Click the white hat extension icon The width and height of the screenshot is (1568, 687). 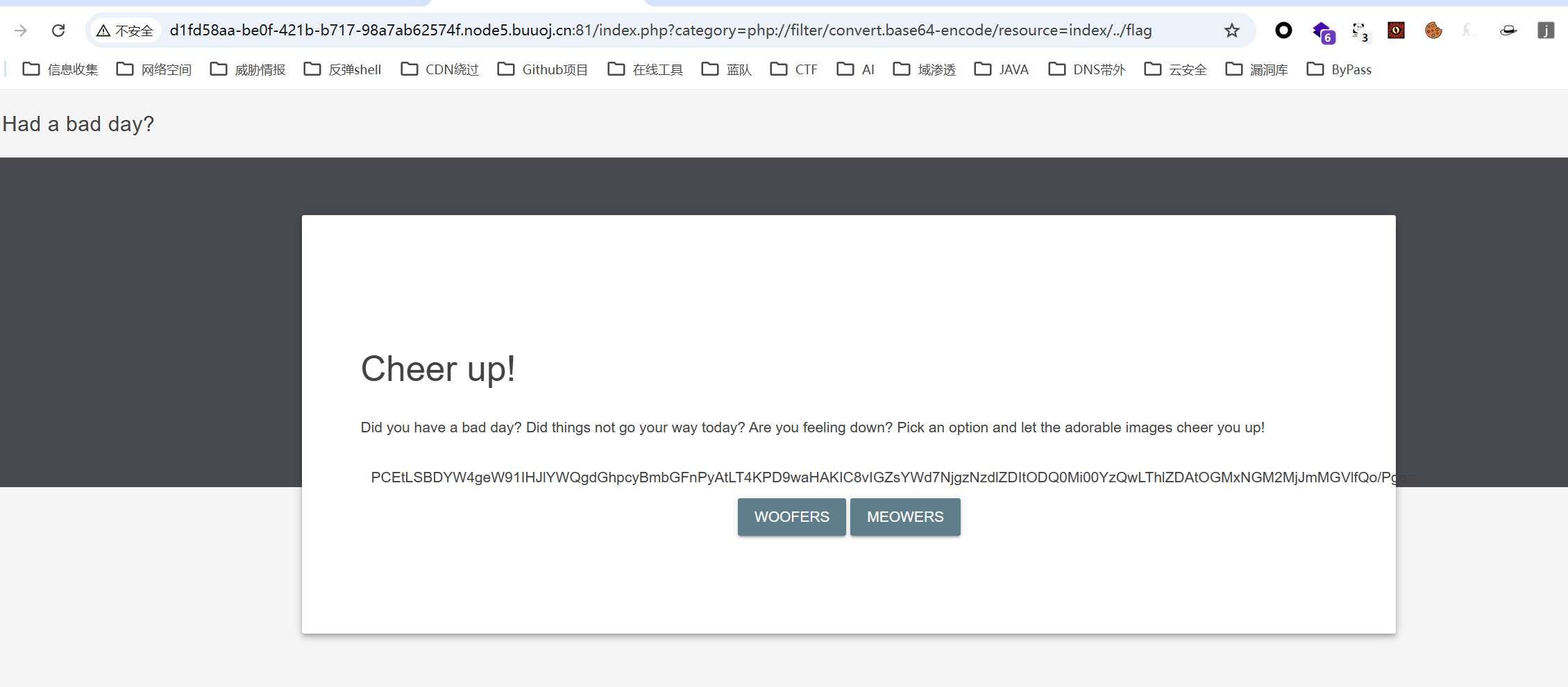(x=1508, y=31)
